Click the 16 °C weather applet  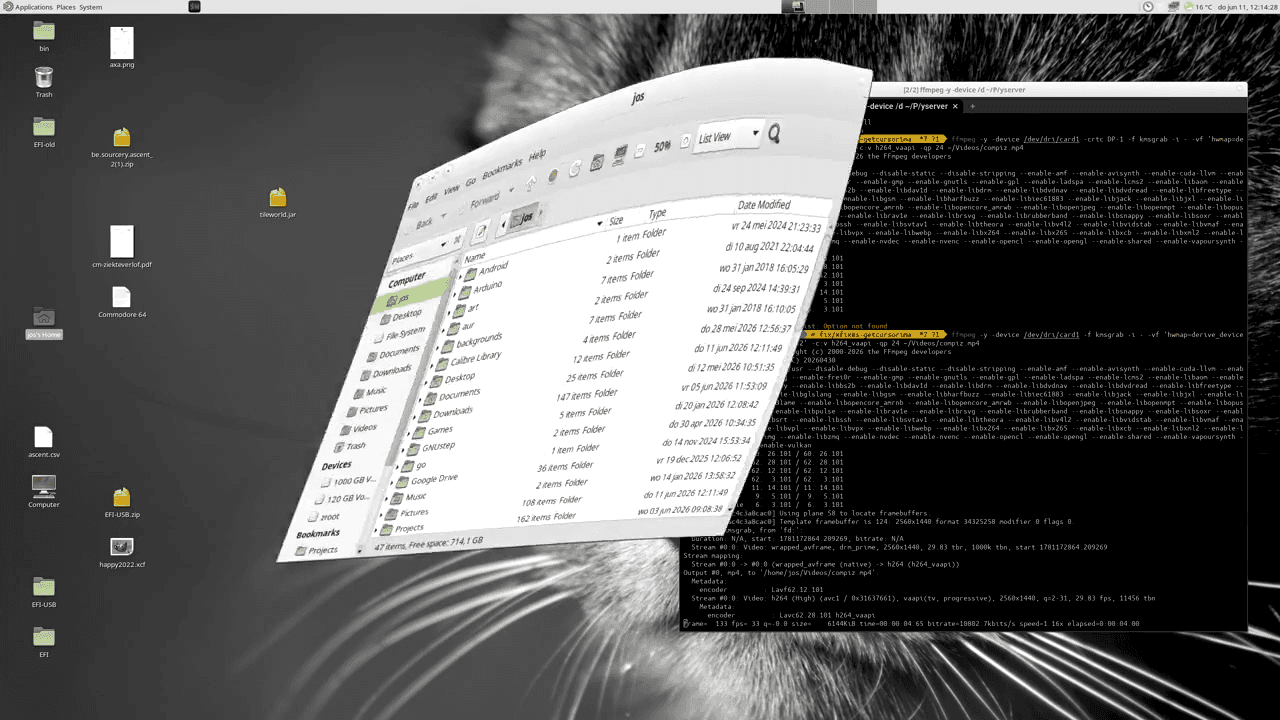click(1196, 7)
